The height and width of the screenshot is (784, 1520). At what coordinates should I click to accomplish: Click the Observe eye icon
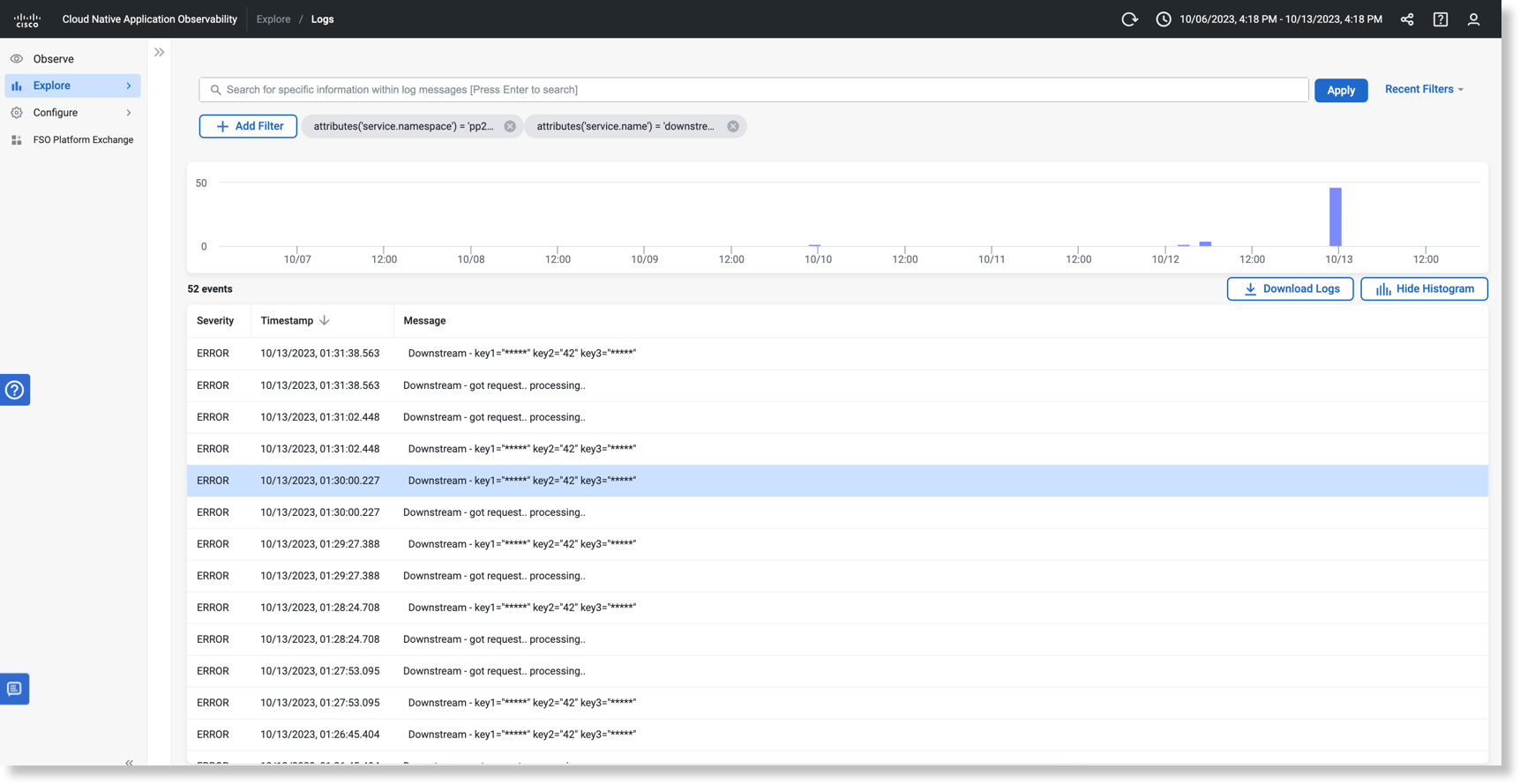click(x=17, y=59)
